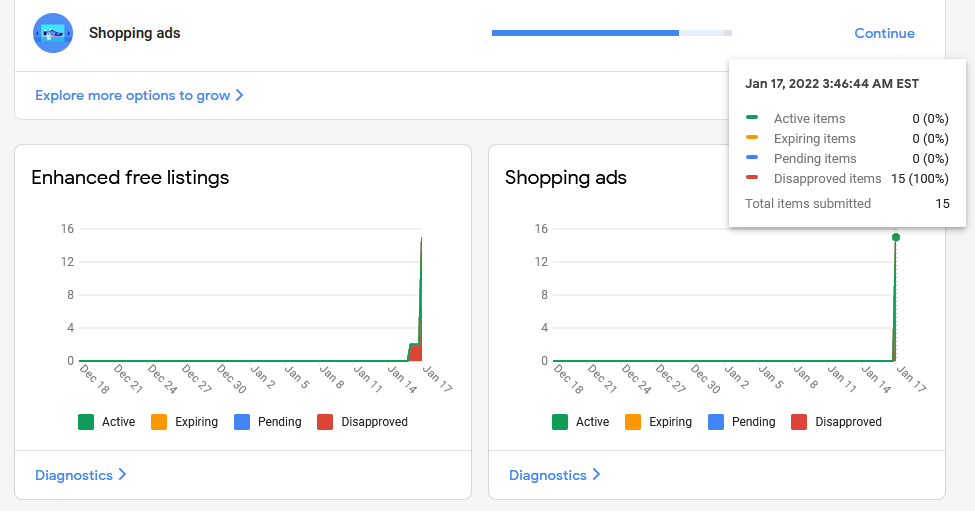Click Dec 18 label on Enhanced free listings axis
975x511 pixels.
[95, 379]
